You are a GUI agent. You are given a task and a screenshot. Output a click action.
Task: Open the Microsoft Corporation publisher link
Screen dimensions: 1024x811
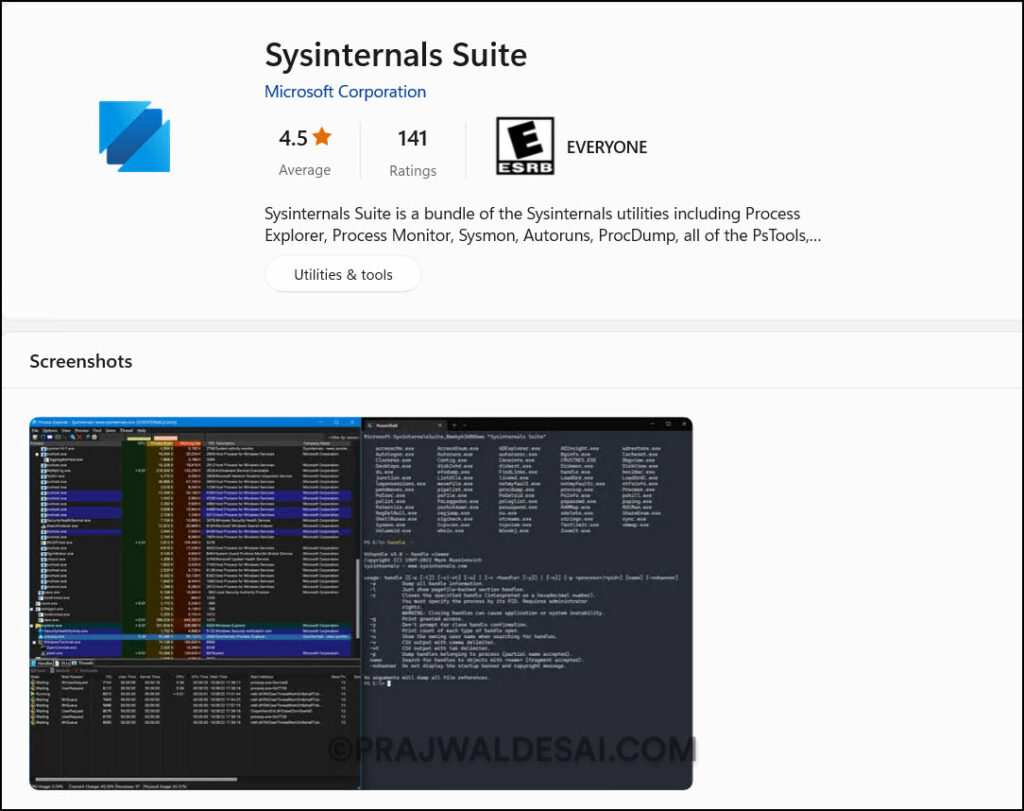pos(345,91)
